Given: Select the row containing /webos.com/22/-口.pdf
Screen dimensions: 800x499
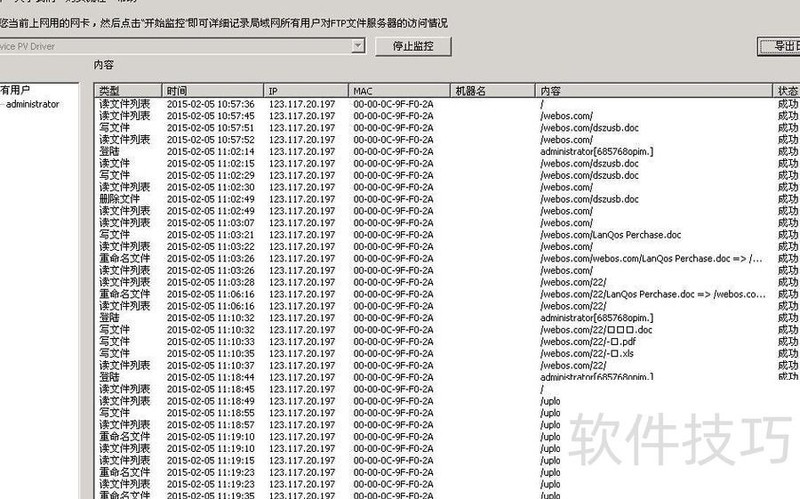Looking at the screenshot, I should [300, 342].
